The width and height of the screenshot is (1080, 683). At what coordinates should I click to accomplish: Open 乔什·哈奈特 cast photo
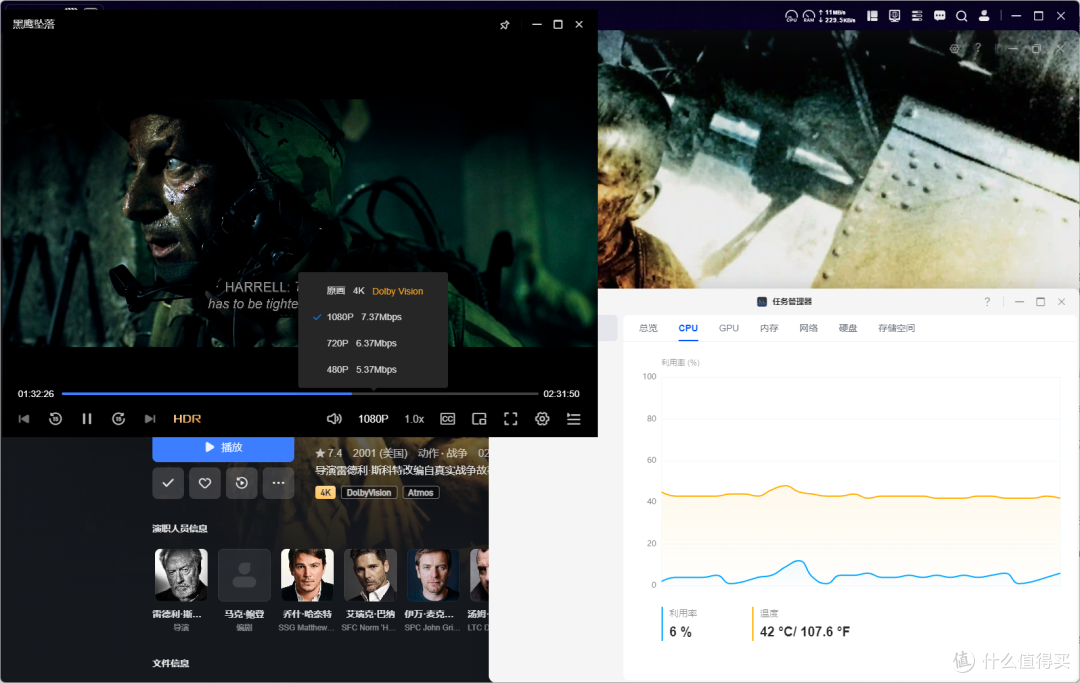point(307,575)
